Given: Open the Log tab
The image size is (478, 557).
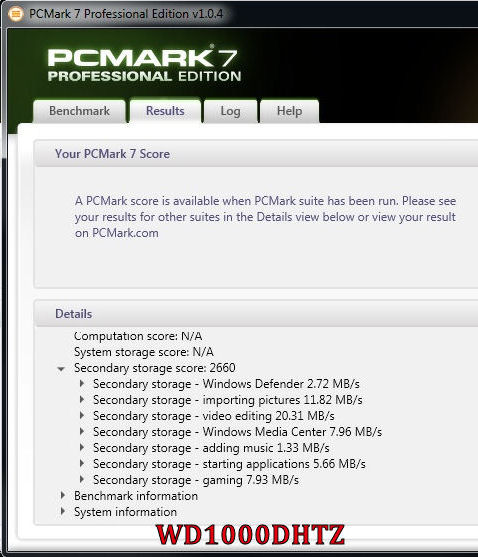Looking at the screenshot, I should point(230,111).
